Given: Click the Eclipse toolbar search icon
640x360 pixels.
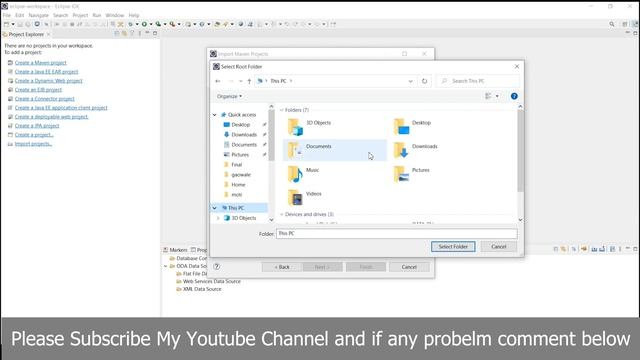Looking at the screenshot, I should [x=611, y=24].
